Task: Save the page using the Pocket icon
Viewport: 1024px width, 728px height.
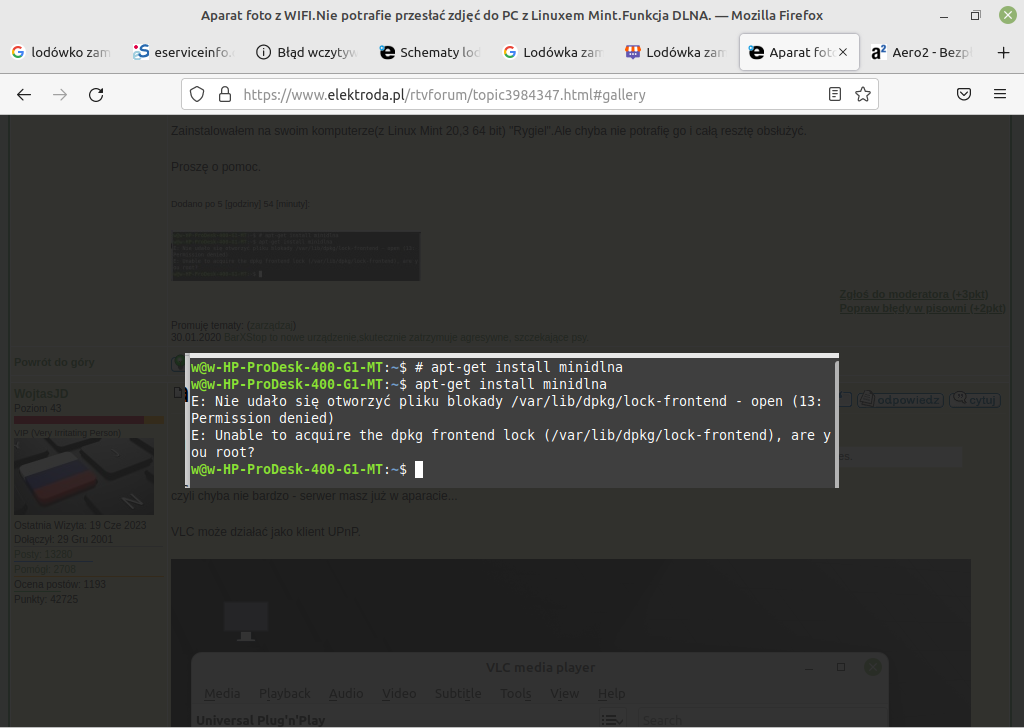Action: click(x=963, y=94)
